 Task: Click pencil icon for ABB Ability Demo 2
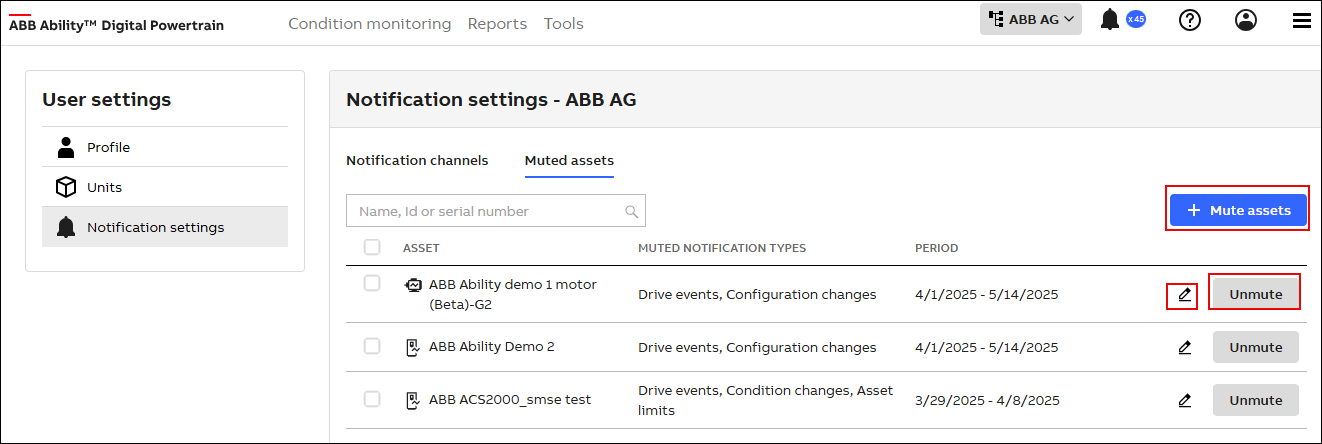click(x=1184, y=347)
